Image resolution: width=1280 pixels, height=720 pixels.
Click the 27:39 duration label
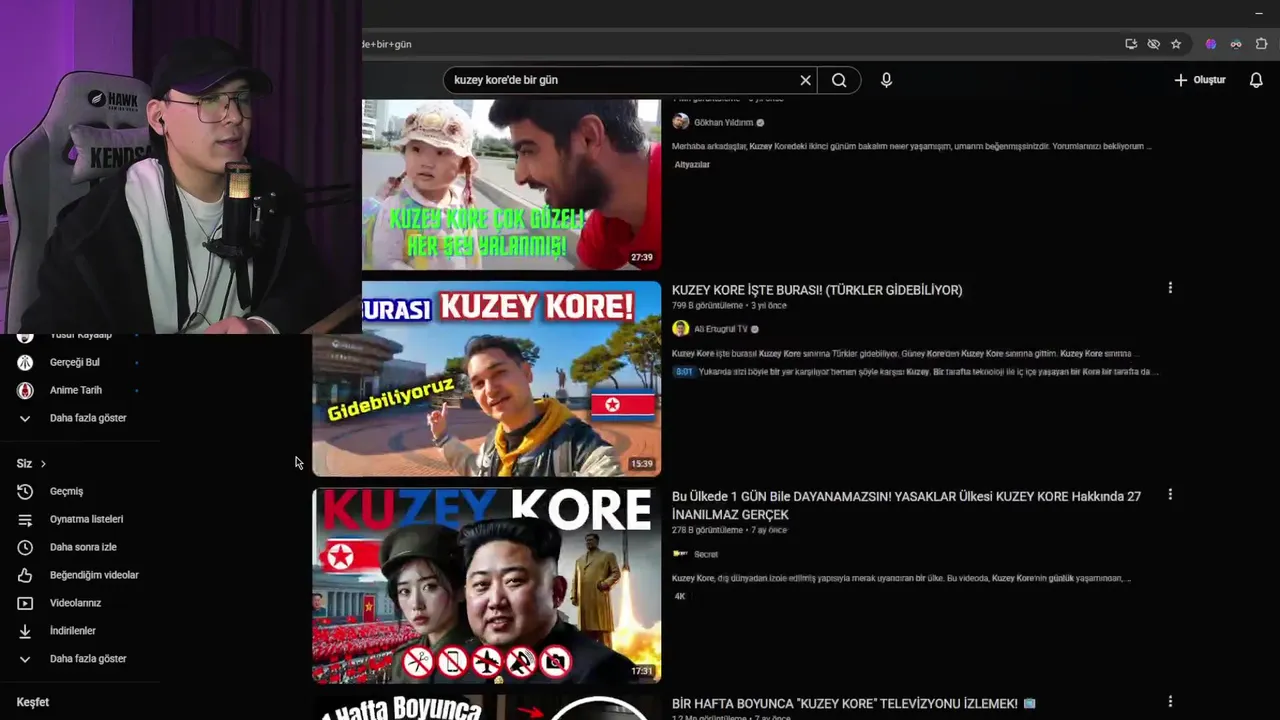641,257
